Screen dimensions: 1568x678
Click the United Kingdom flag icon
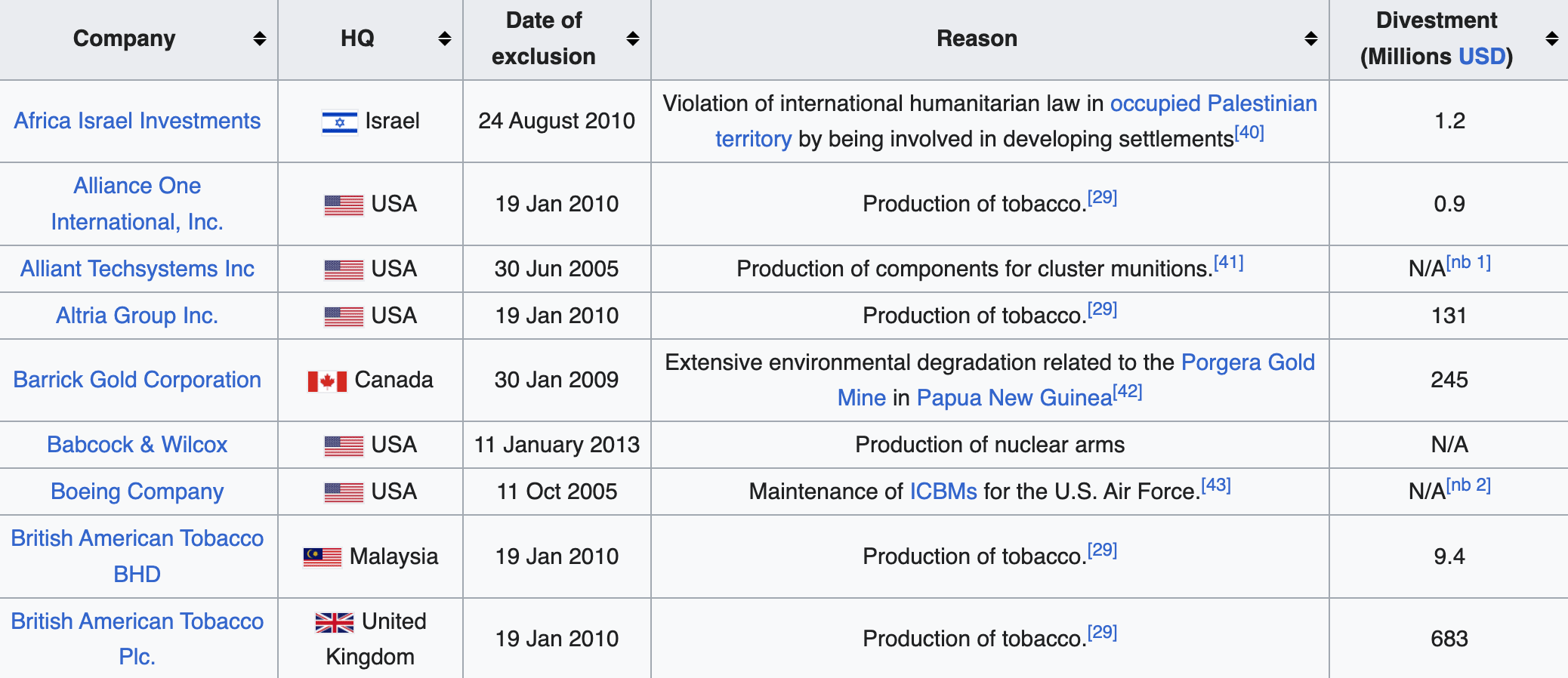tap(335, 622)
